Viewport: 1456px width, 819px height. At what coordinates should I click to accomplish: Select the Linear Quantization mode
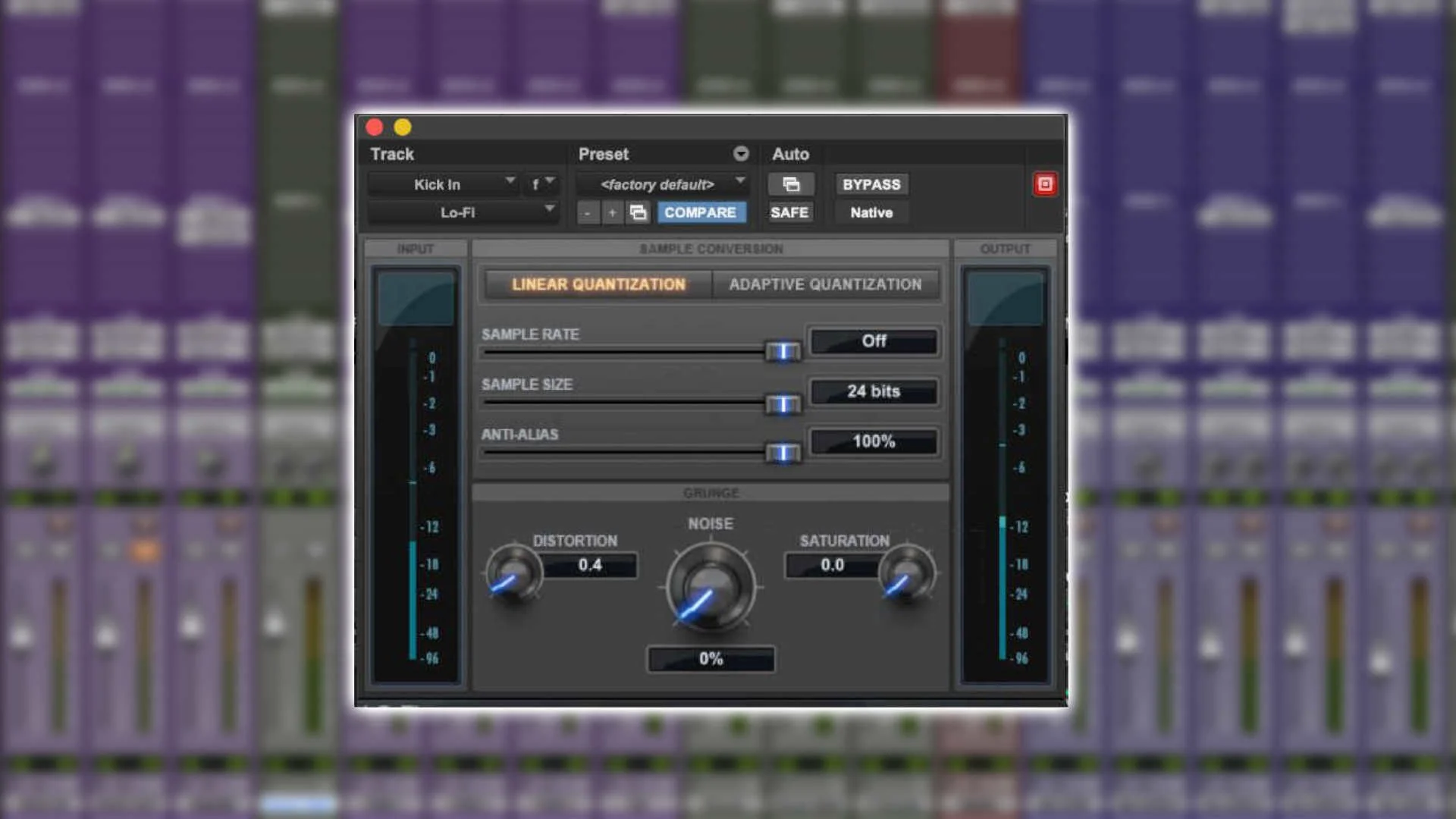click(x=598, y=284)
